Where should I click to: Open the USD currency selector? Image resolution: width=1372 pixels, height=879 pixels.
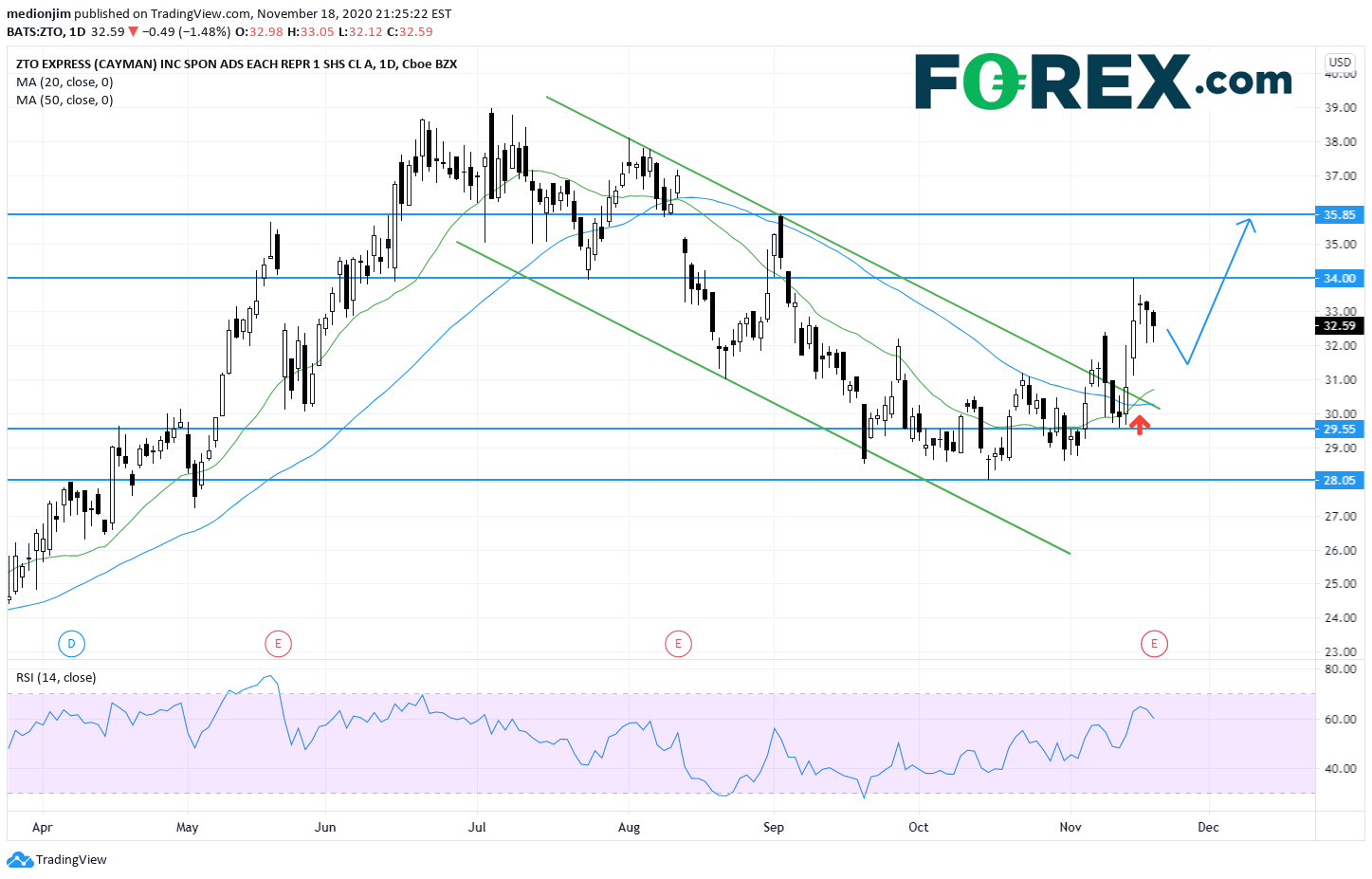(1340, 63)
